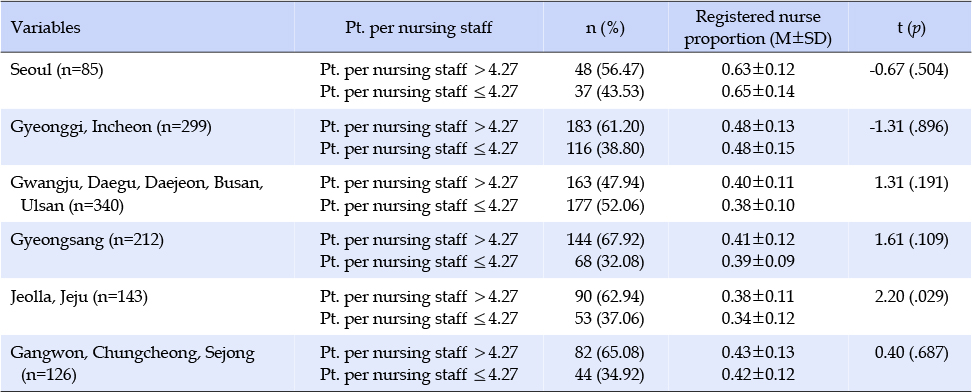Click the 183 (61.20) cell
The width and height of the screenshot is (972, 392).
[x=606, y=127]
